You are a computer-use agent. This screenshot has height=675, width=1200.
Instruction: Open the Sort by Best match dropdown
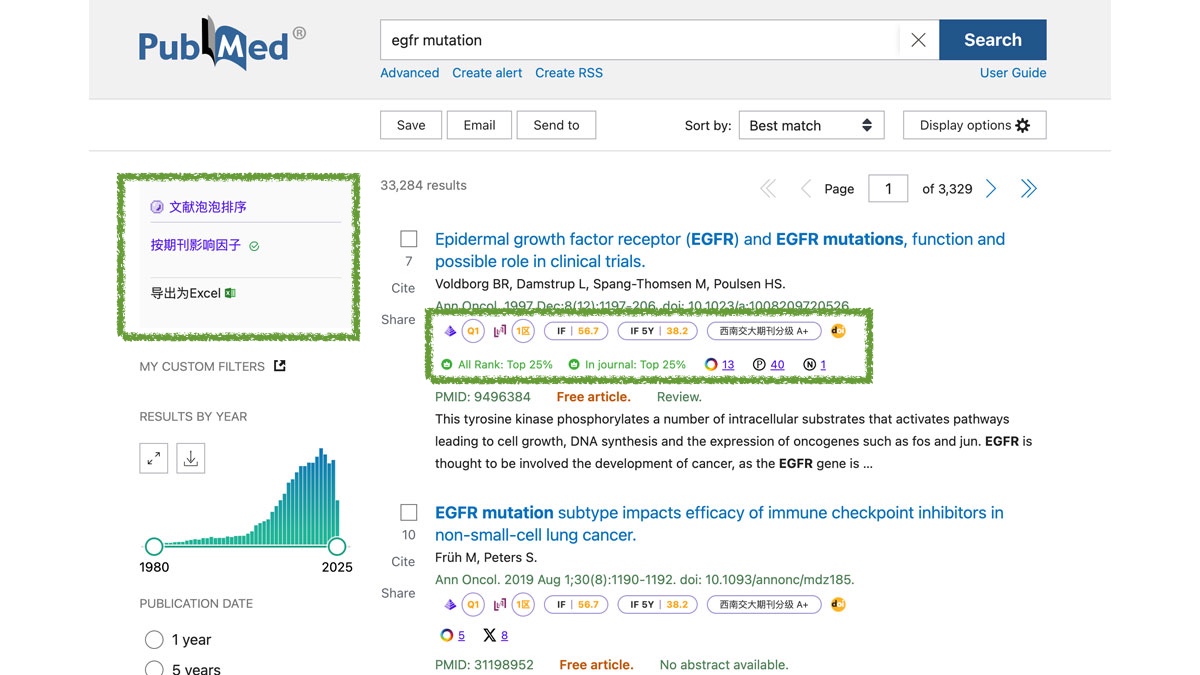click(811, 125)
